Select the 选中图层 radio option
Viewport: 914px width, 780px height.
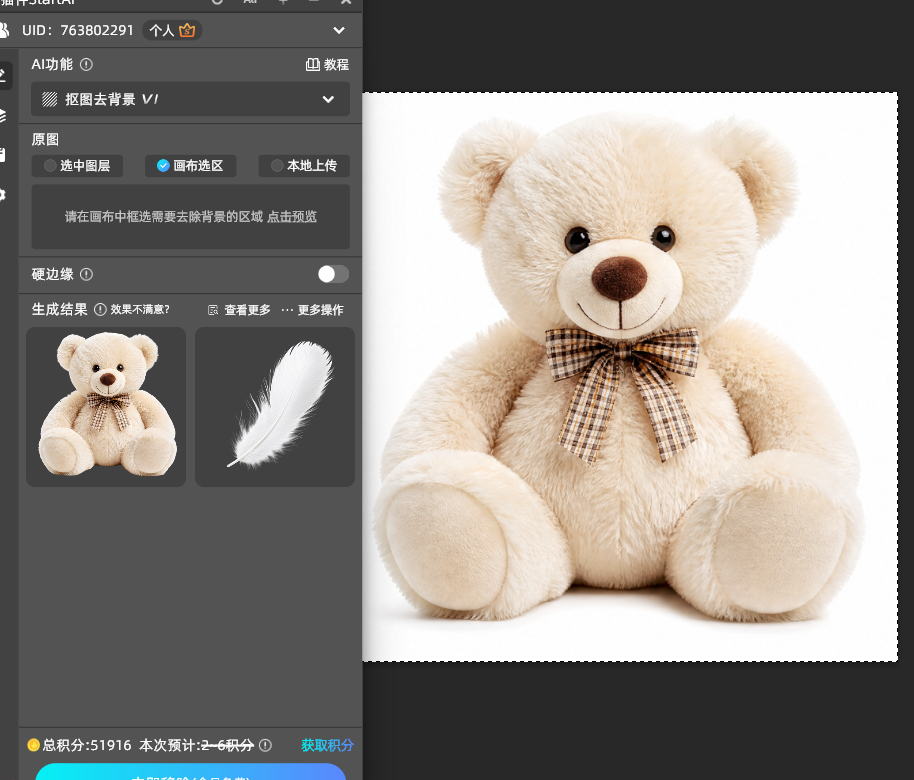pos(77,166)
